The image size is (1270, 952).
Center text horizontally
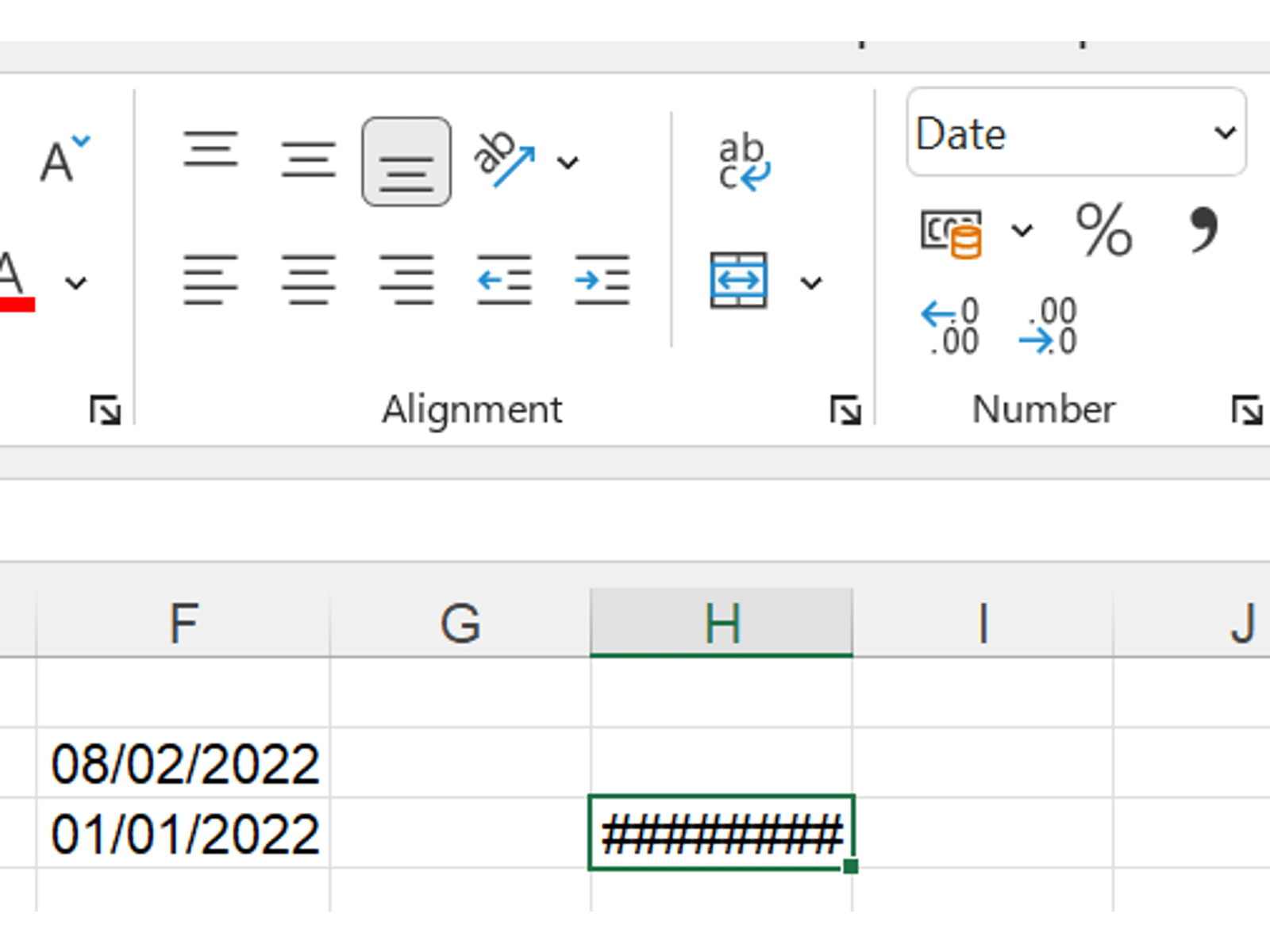click(308, 280)
